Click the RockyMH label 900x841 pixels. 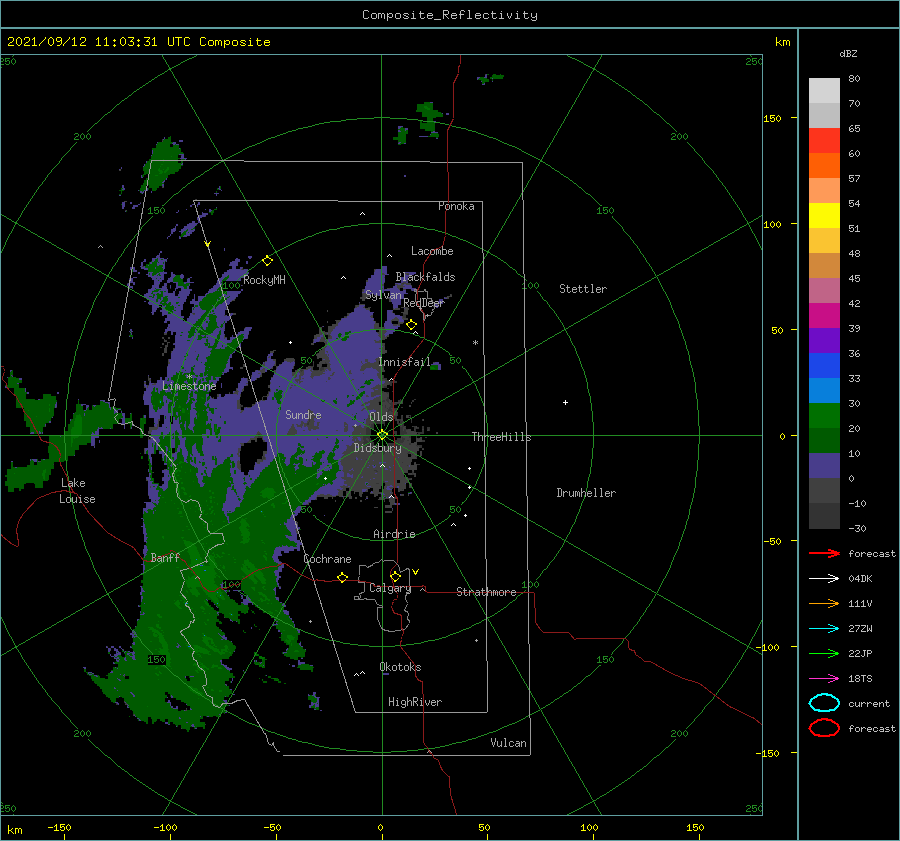264,280
